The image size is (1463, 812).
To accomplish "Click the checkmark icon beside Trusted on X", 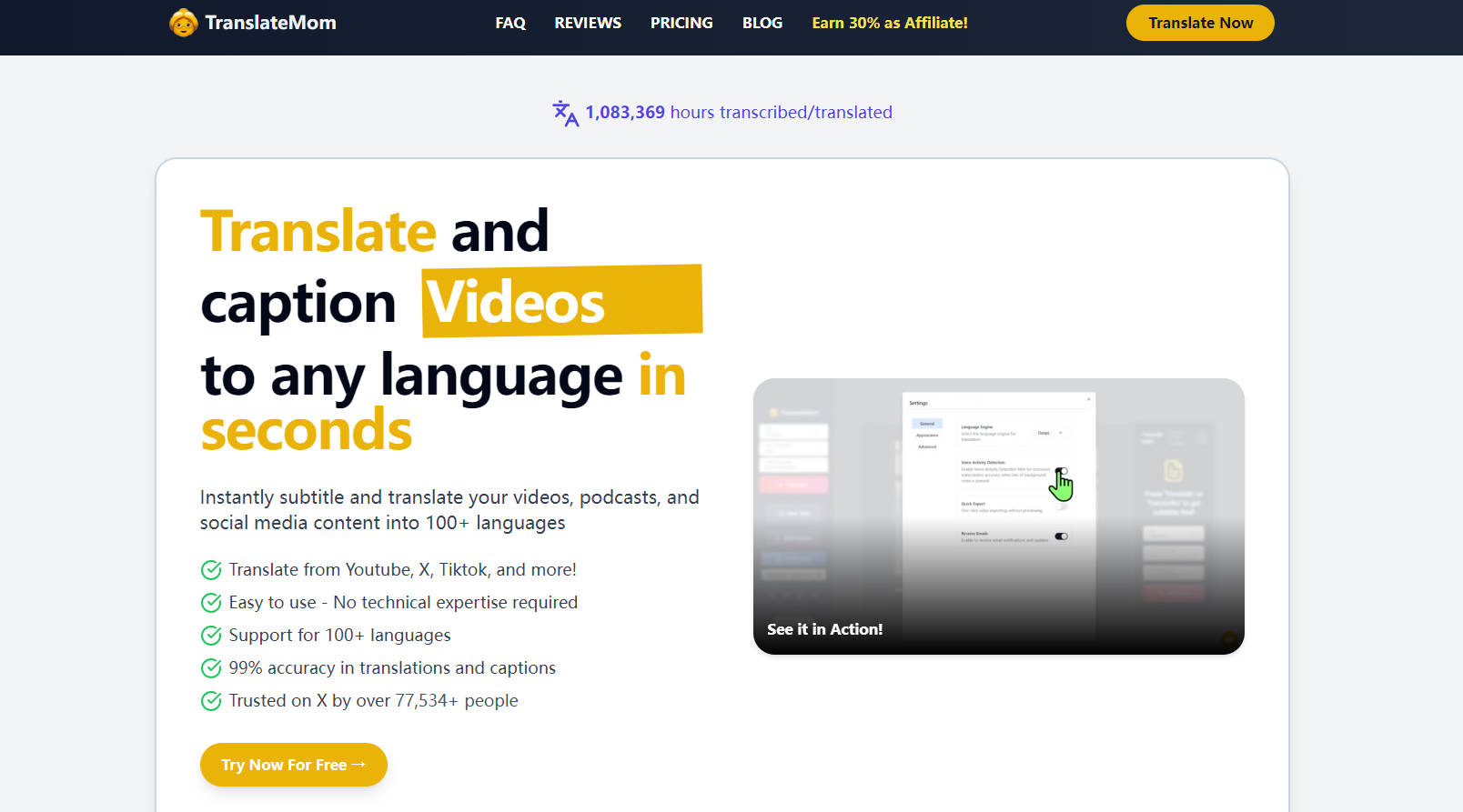I will (211, 701).
